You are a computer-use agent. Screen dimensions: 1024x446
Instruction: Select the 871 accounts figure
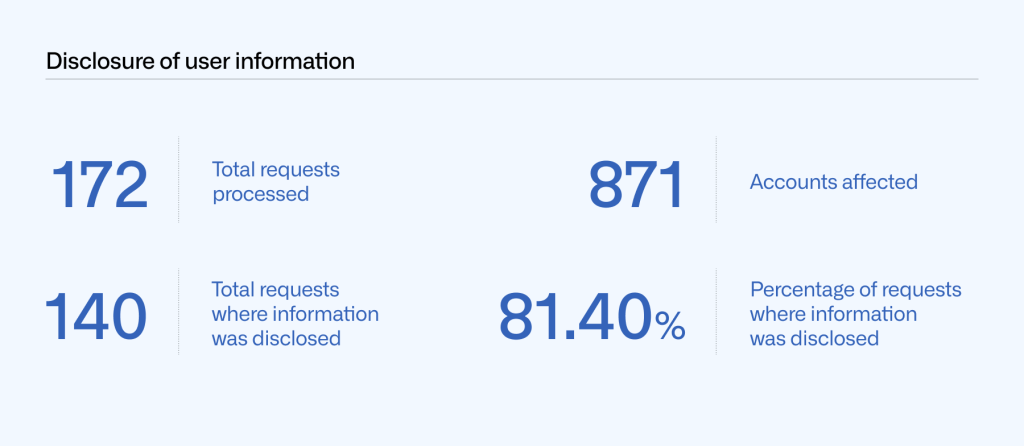636,183
